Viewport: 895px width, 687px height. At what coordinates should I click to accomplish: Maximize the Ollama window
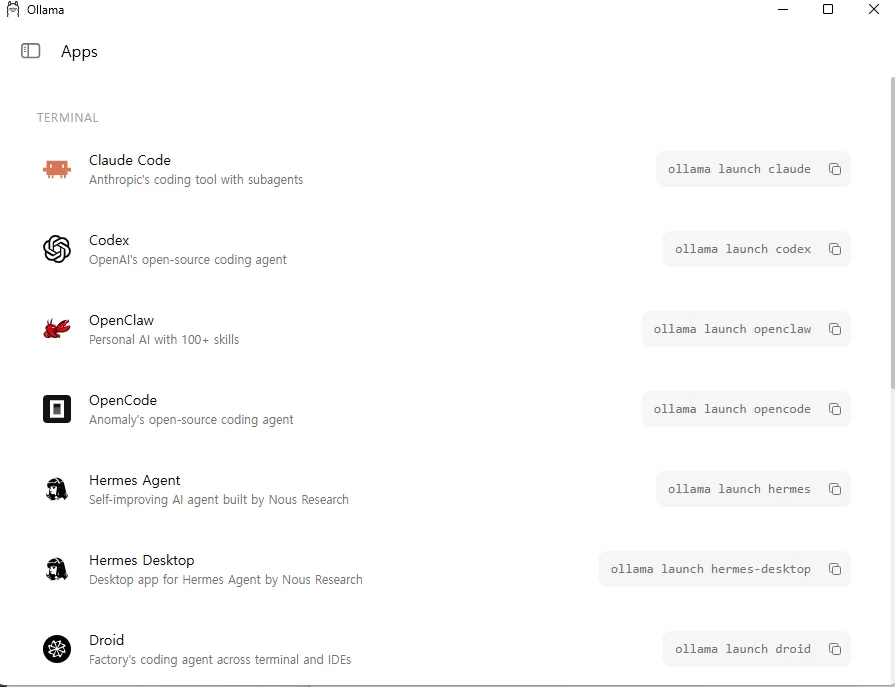click(828, 9)
